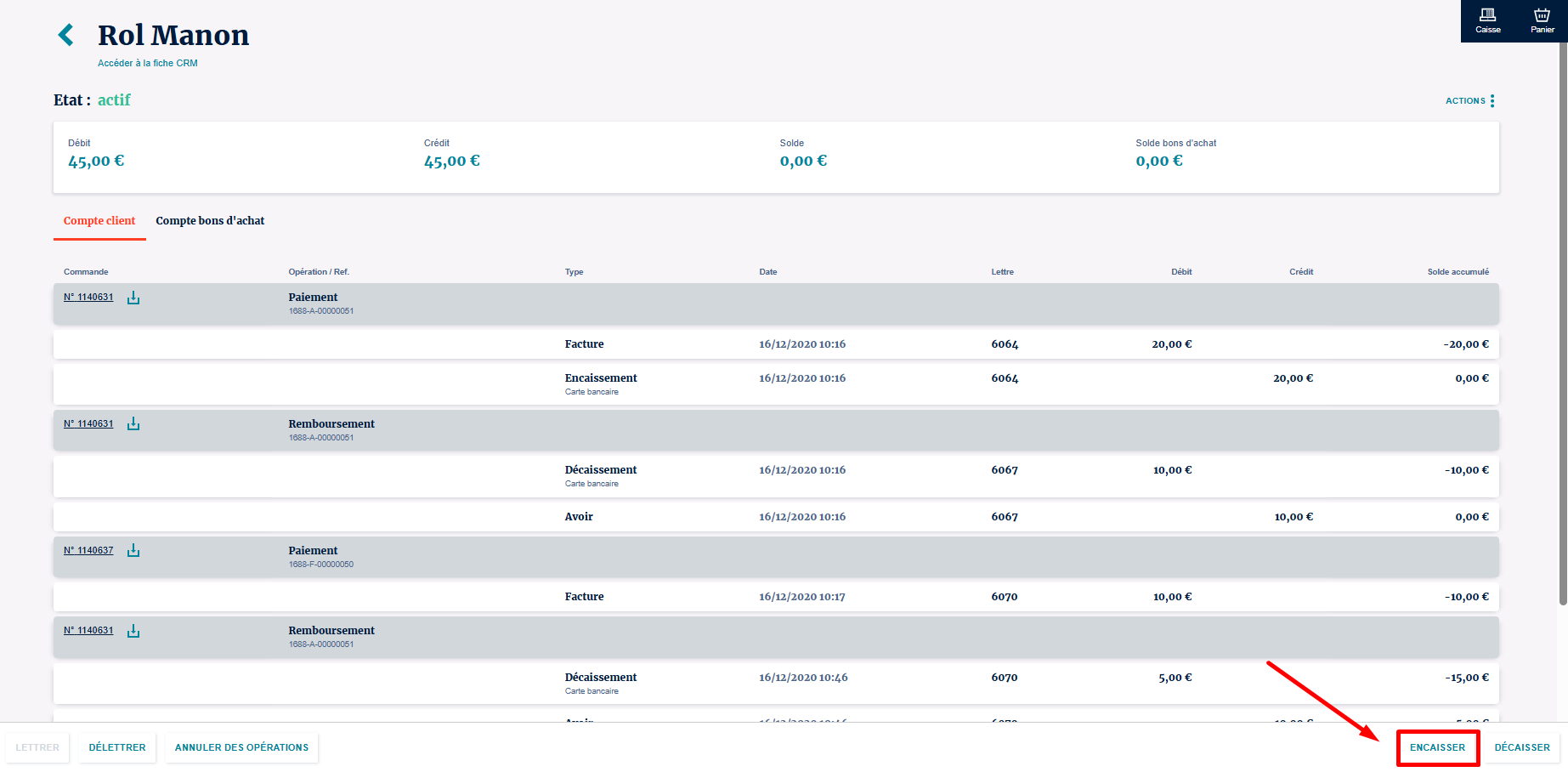
Task: Download the last Remboursement order document
Action: pyautogui.click(x=133, y=631)
